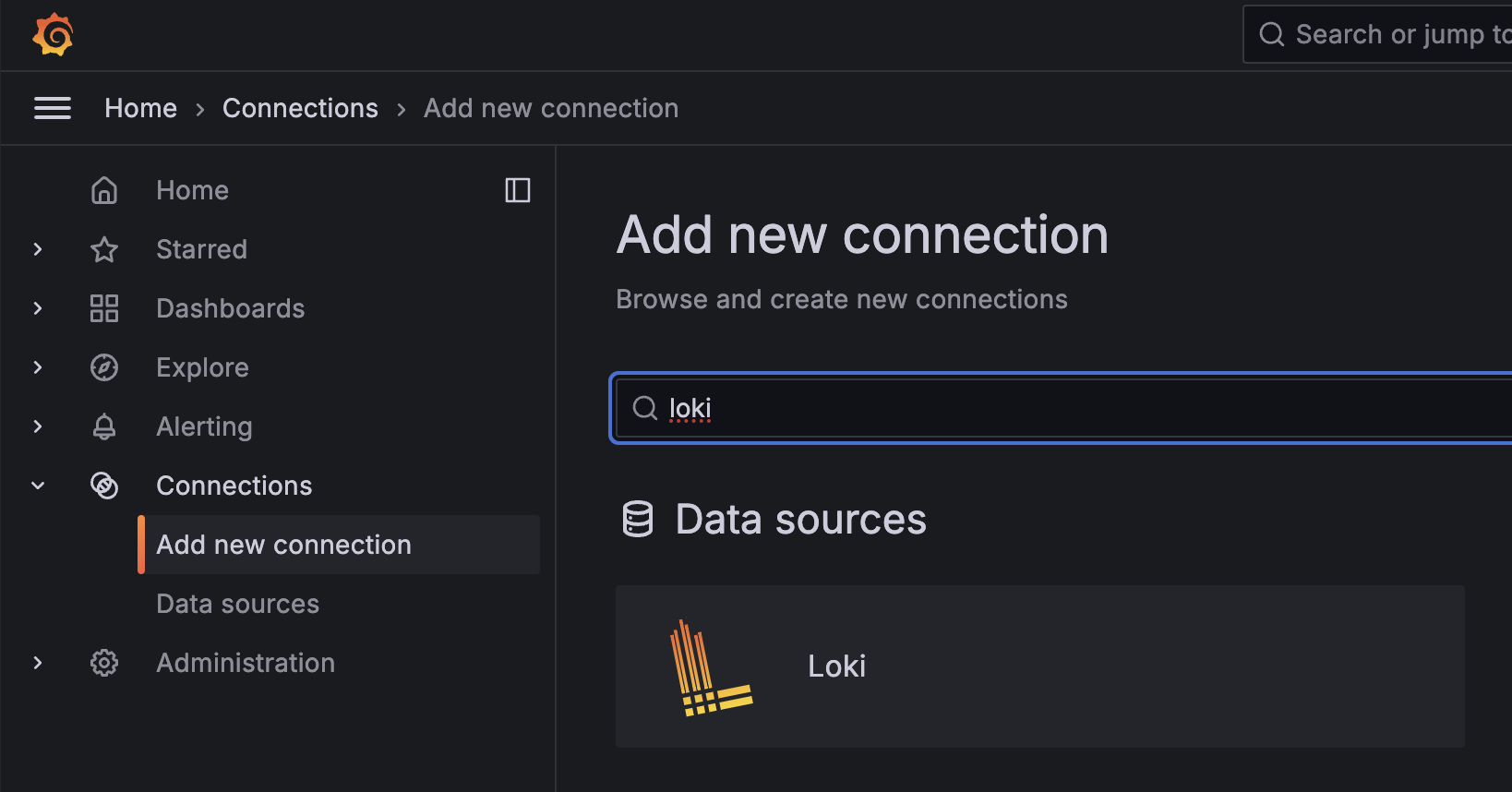This screenshot has width=1512, height=792.
Task: Open Connections breadcrumb link
Action: 300,108
